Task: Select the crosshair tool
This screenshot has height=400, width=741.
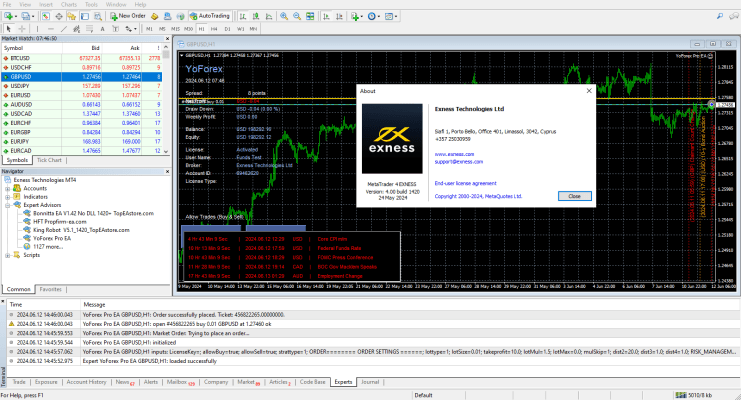Action: point(22,29)
